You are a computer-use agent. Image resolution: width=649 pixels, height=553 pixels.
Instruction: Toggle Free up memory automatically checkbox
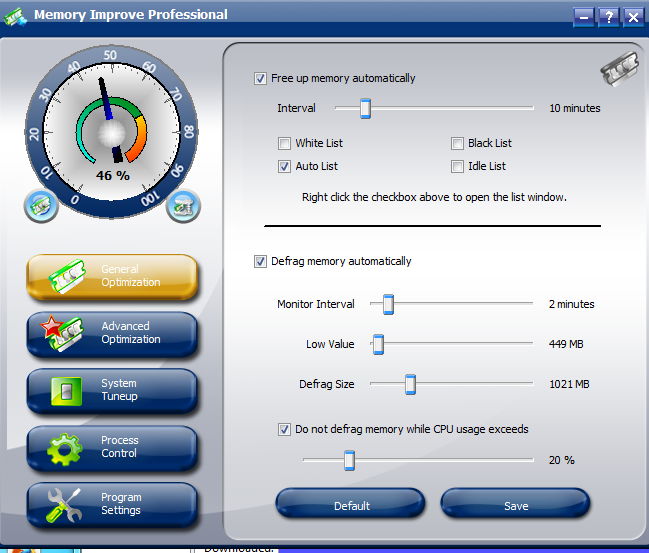click(260, 78)
